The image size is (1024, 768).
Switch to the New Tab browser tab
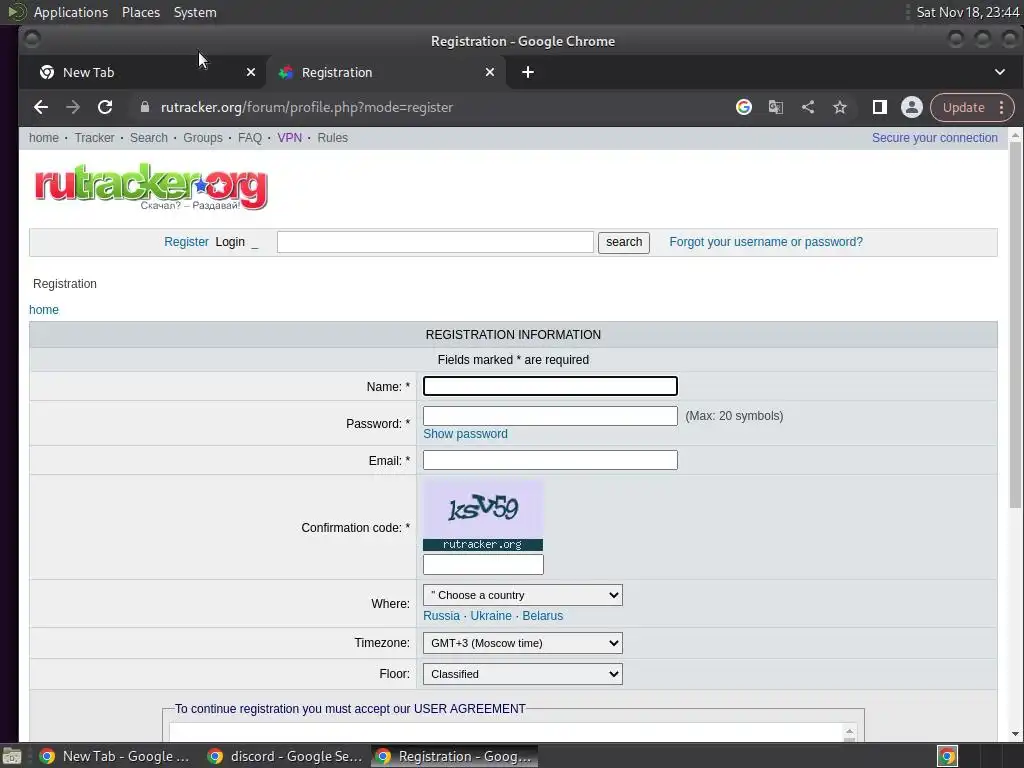coord(144,72)
